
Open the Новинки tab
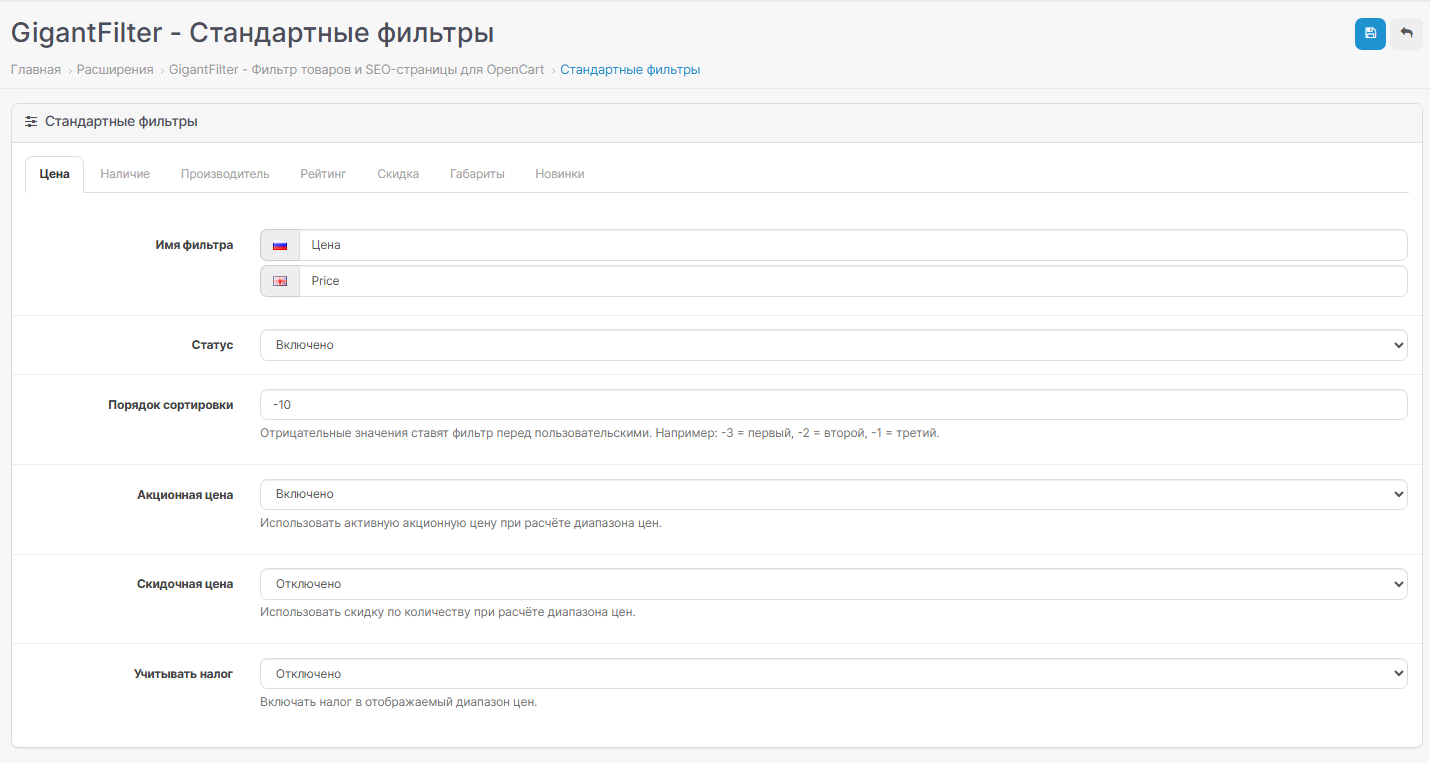coord(560,174)
